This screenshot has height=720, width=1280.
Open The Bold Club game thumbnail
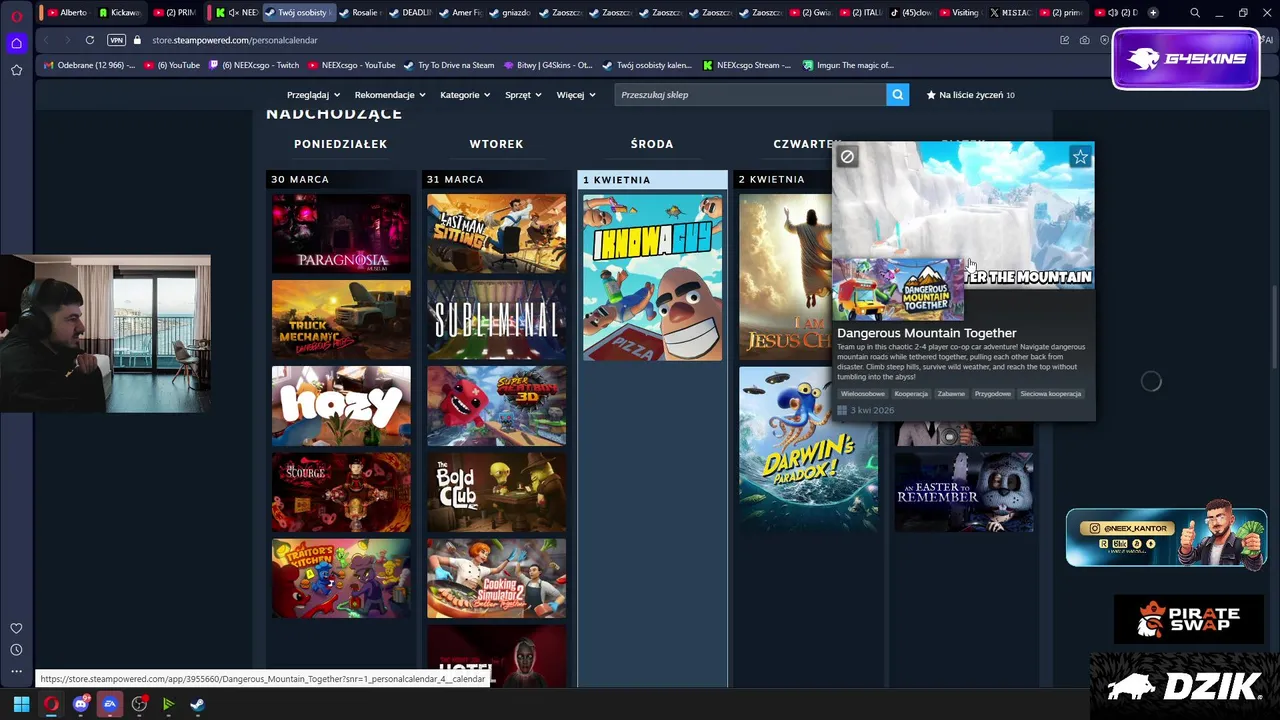click(497, 492)
